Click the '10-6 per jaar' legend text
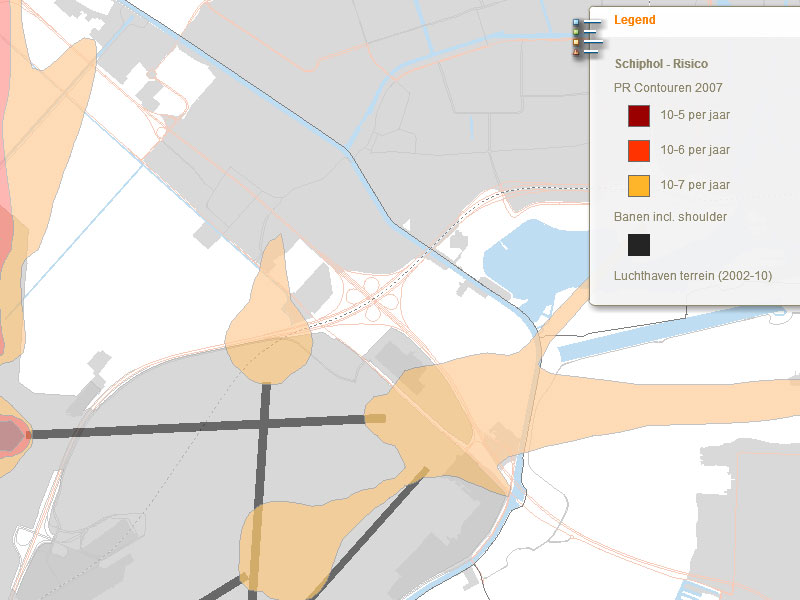Image resolution: width=800 pixels, height=600 pixels. click(695, 150)
